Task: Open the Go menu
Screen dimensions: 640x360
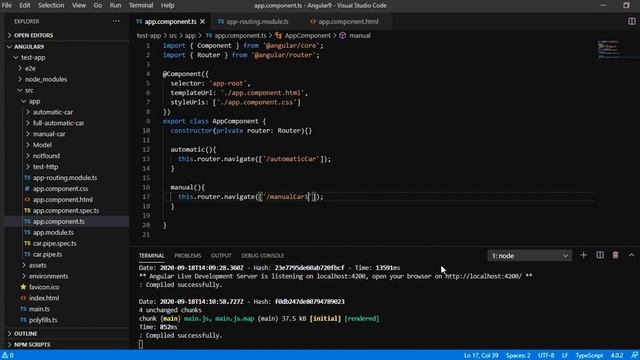Action: pos(98,5)
